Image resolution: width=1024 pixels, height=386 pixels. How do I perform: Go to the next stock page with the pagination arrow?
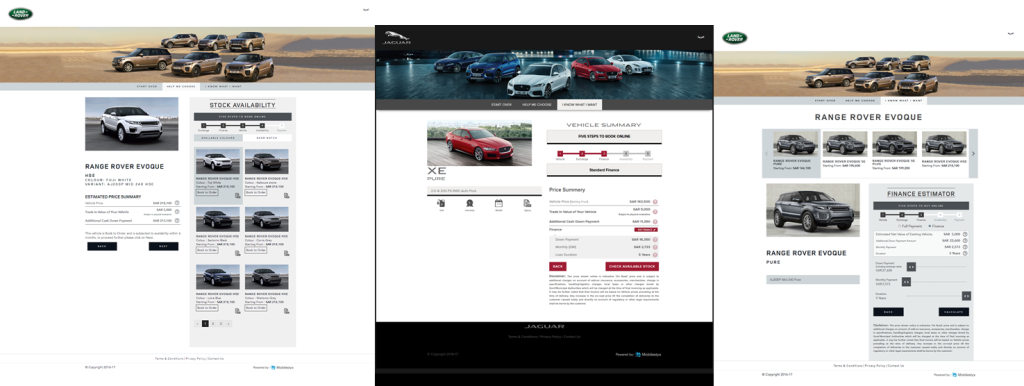tap(229, 323)
